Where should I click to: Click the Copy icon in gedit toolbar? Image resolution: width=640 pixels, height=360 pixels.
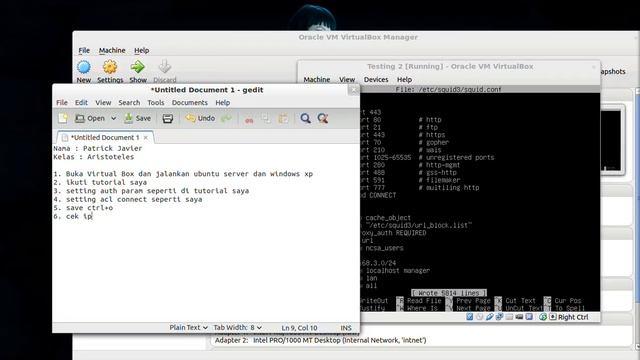coord(266,119)
